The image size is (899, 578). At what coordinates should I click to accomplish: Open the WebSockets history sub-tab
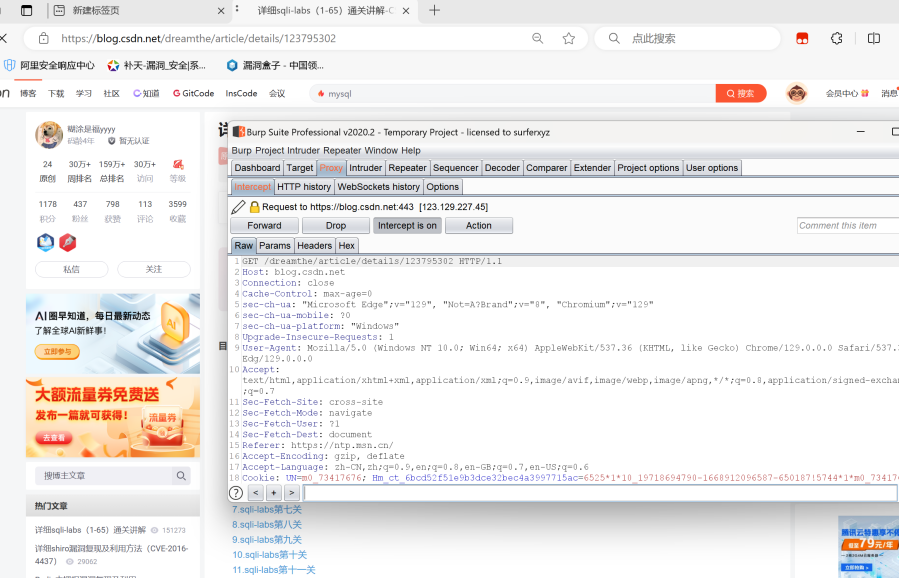point(378,186)
